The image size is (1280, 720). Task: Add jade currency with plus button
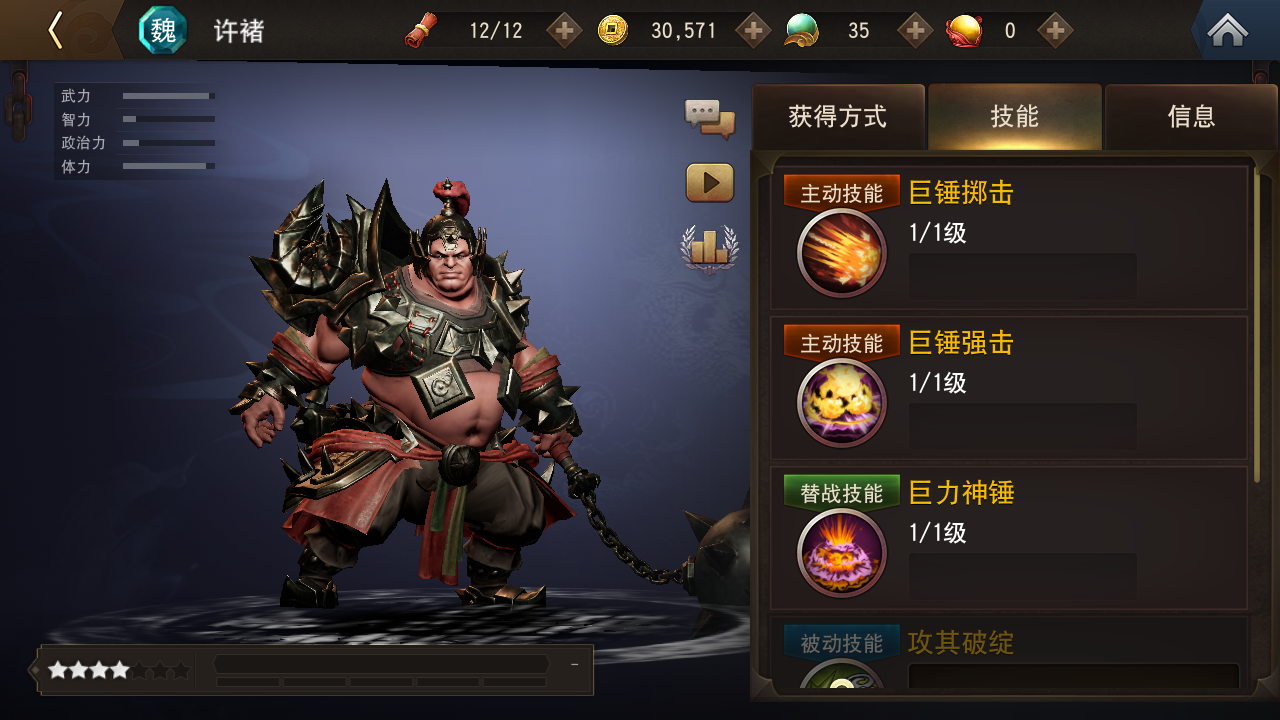coord(915,30)
